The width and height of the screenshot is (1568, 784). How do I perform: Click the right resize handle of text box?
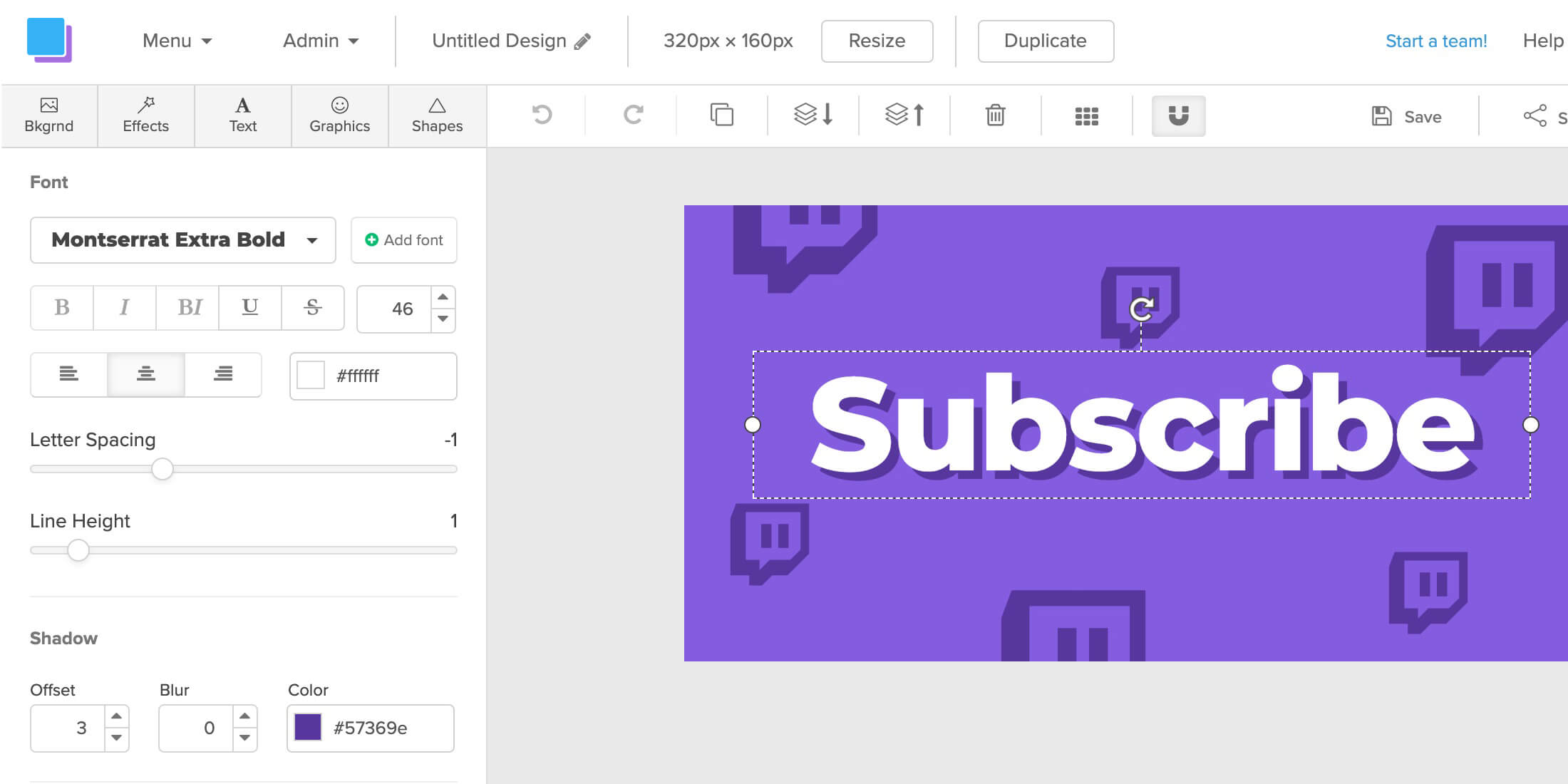pos(1530,425)
